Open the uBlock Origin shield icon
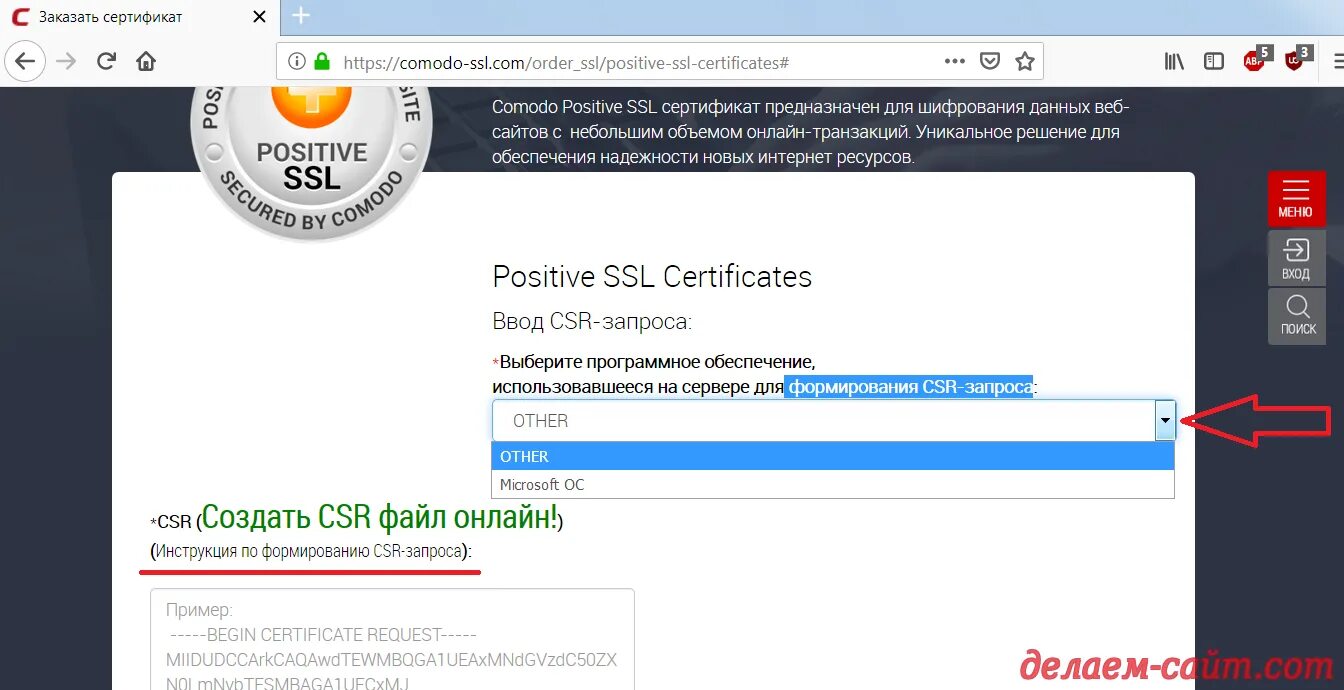1344x690 pixels. 1296,60
